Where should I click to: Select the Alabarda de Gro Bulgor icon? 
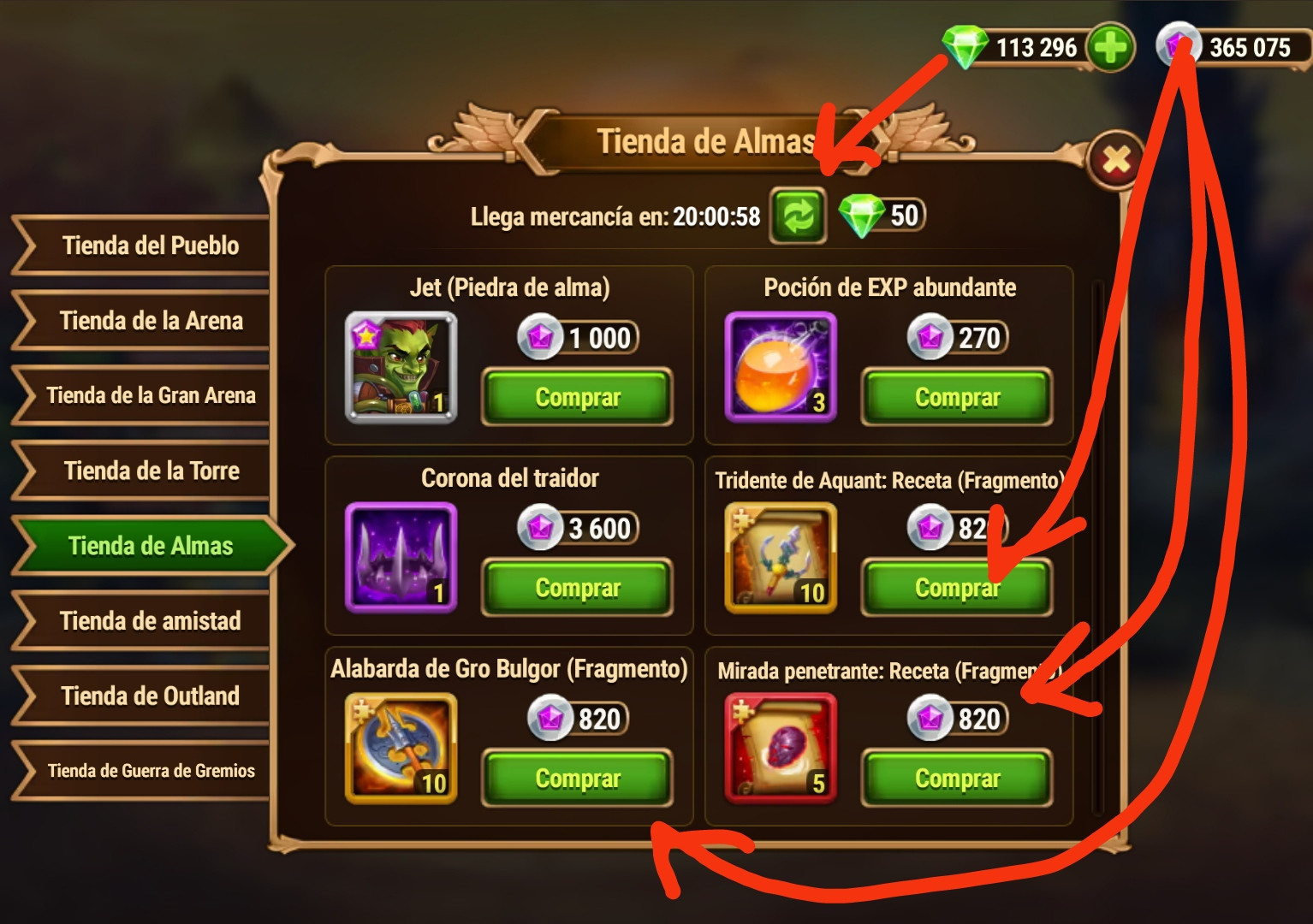[x=401, y=749]
